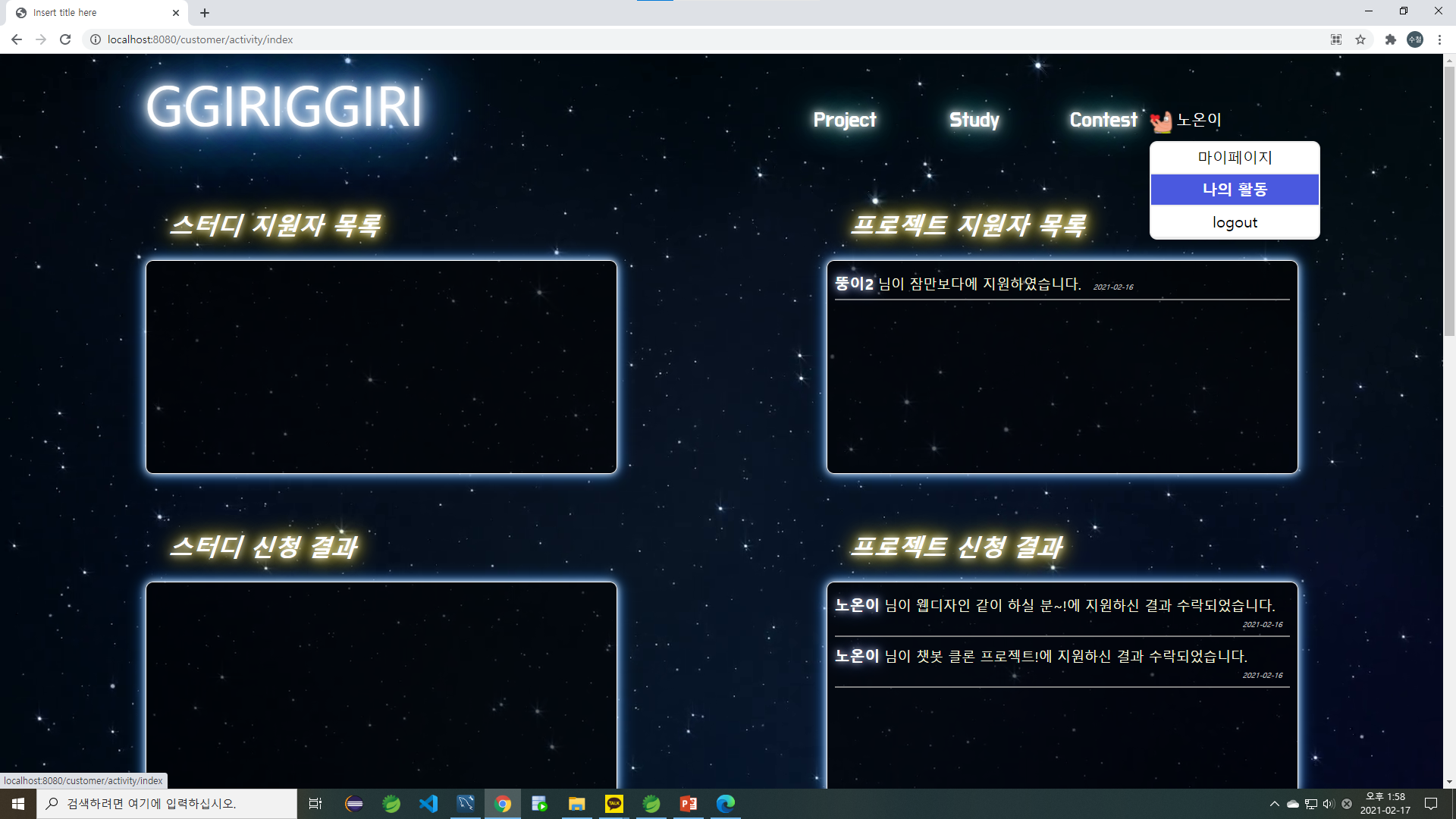Select the Study menu

(973, 120)
